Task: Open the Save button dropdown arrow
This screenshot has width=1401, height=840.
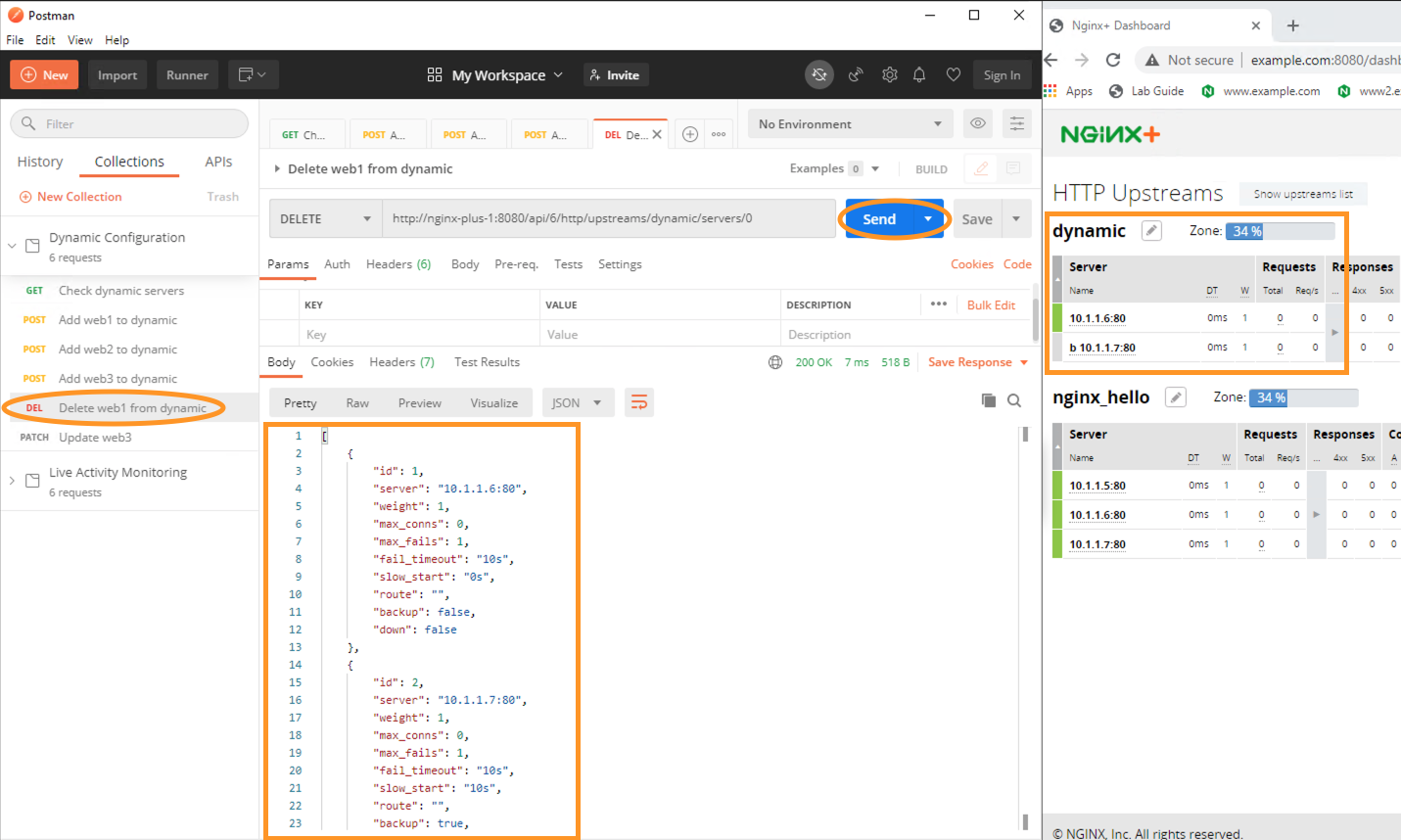Action: (1016, 218)
